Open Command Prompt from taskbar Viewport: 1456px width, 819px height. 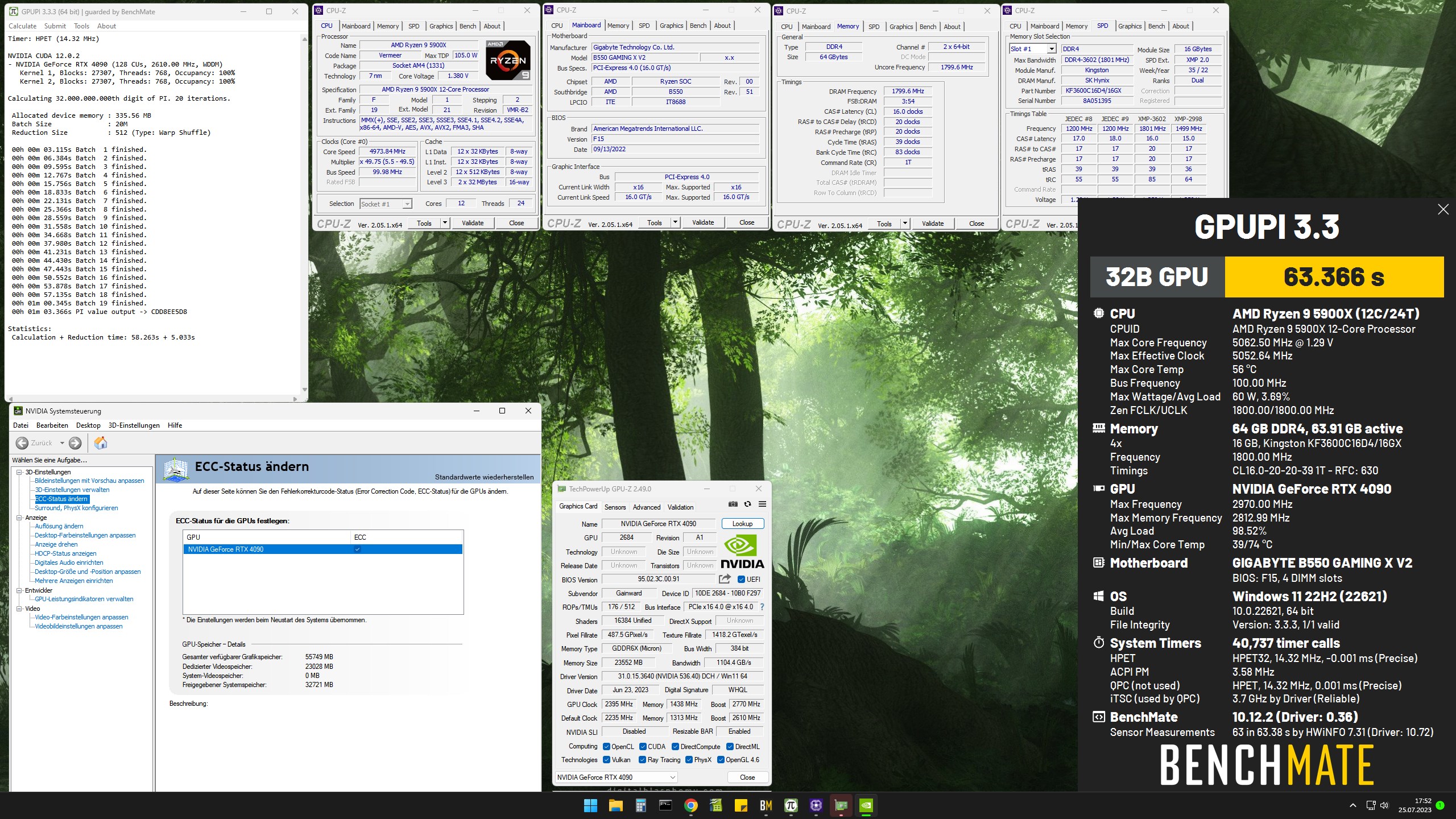click(665, 805)
